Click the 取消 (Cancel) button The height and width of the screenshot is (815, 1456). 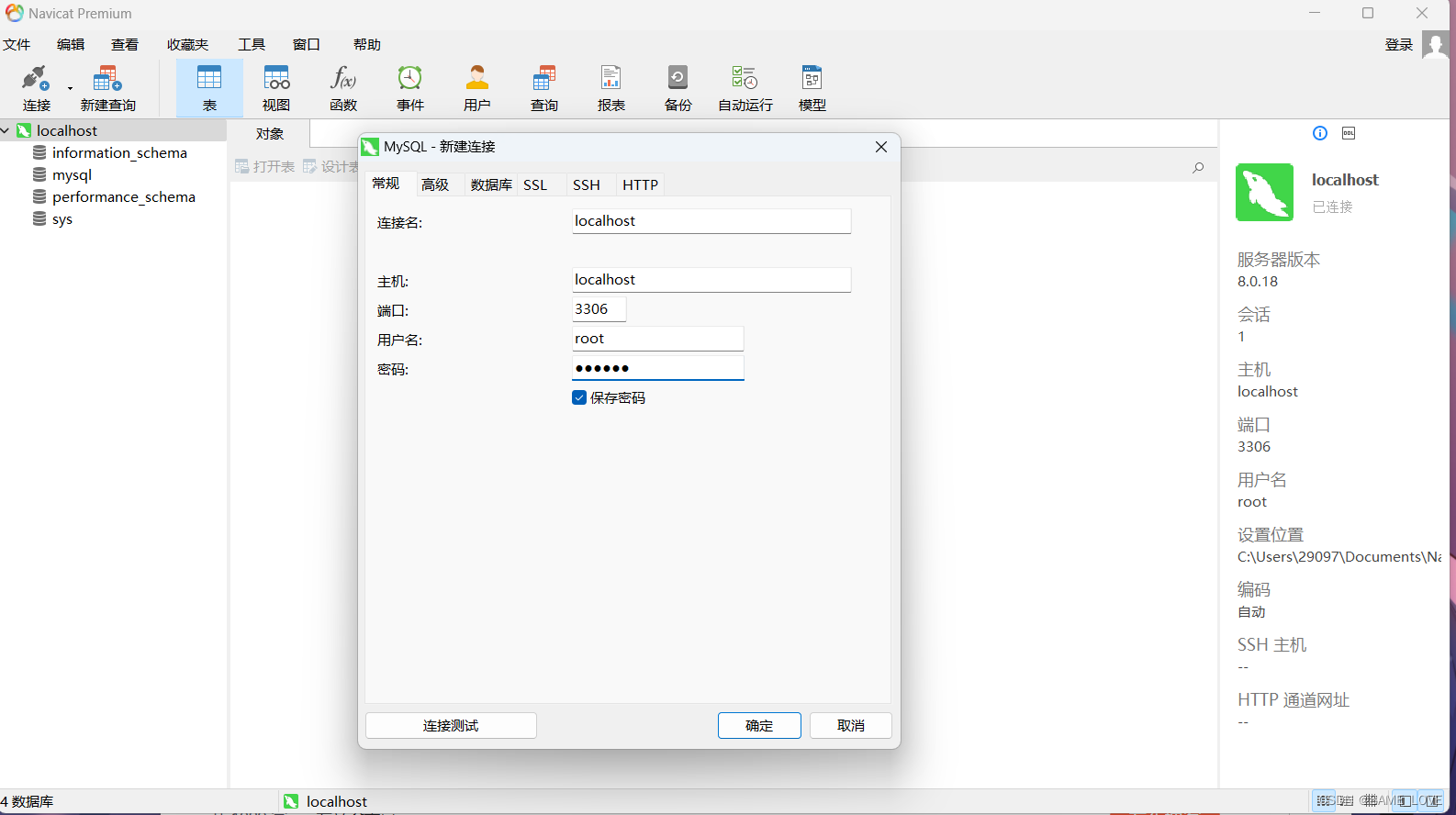coord(851,725)
